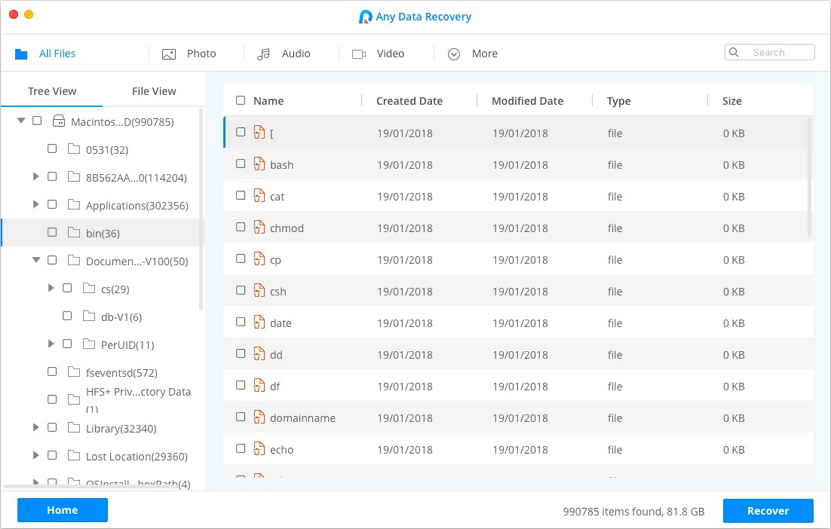Switch to the Tree View tab
Image resolution: width=831 pixels, height=529 pixels.
[52, 91]
